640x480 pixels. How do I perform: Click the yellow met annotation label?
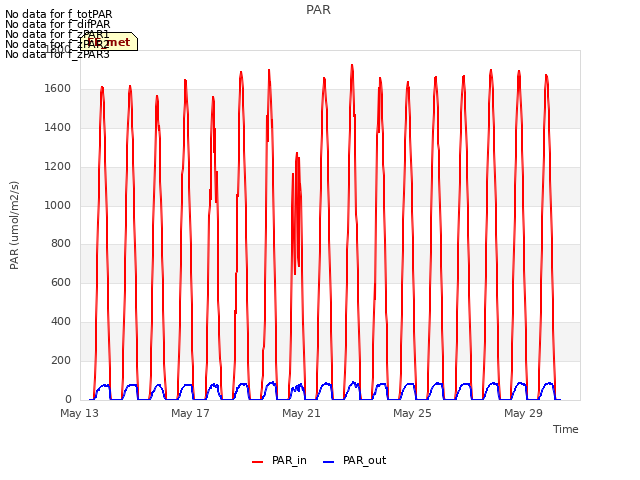[109, 42]
